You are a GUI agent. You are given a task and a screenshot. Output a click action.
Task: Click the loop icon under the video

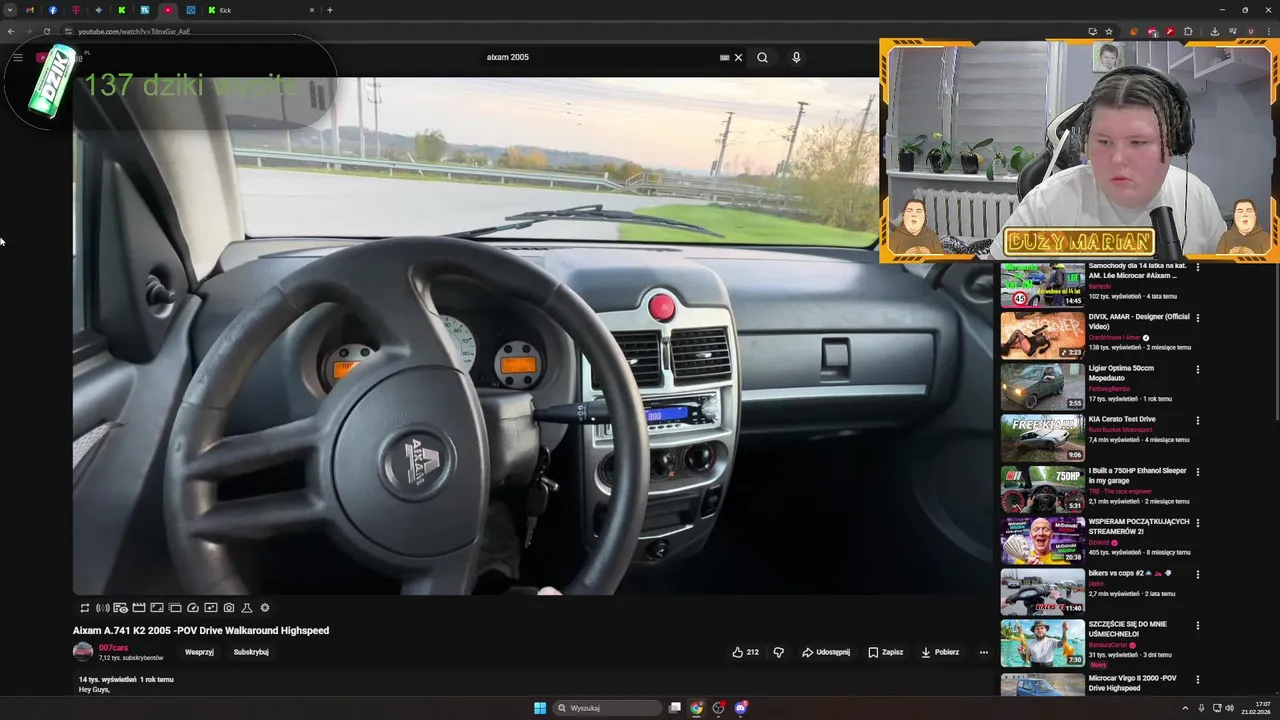tap(85, 608)
